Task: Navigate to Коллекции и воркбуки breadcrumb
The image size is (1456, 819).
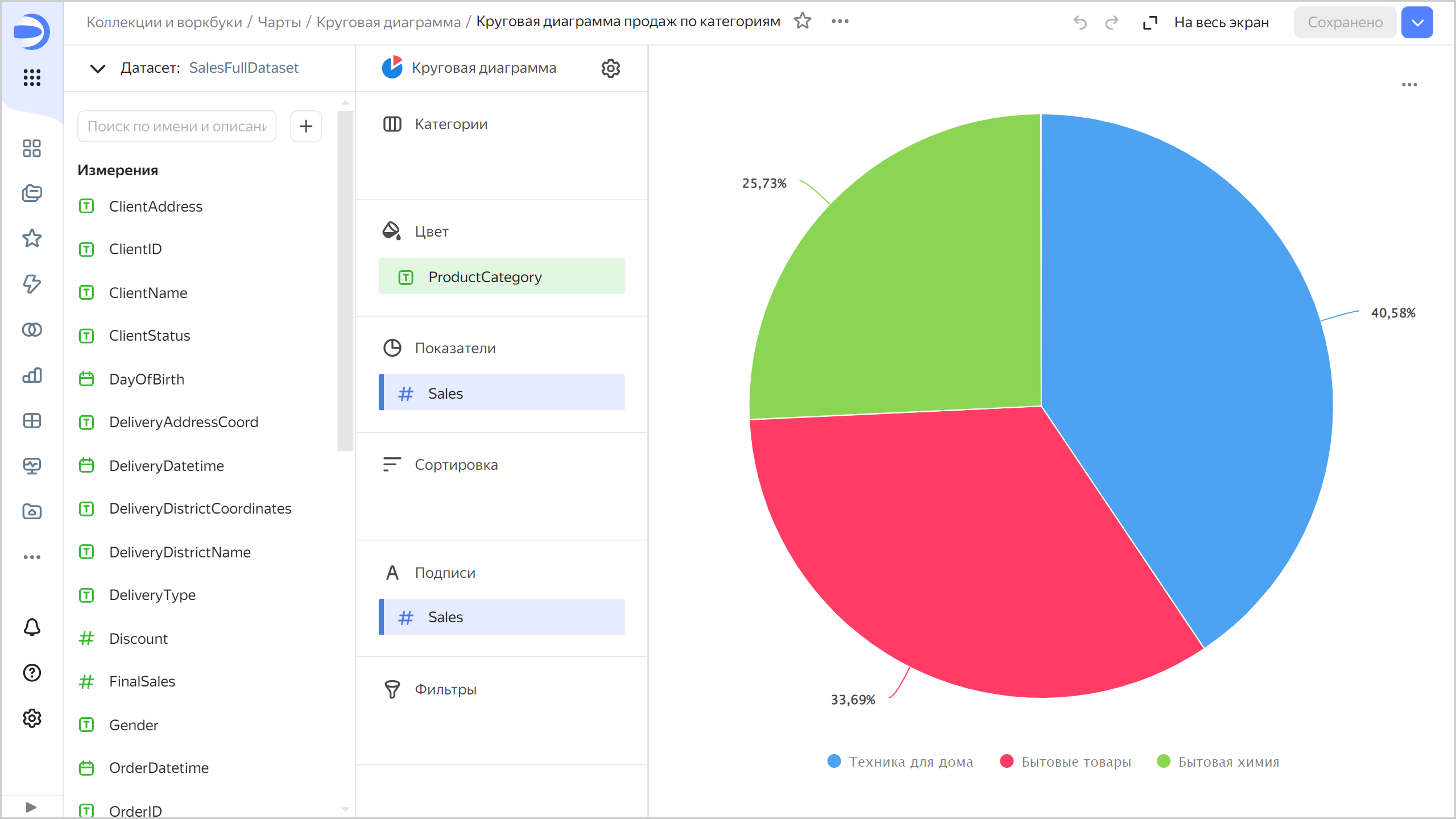Action: (163, 21)
